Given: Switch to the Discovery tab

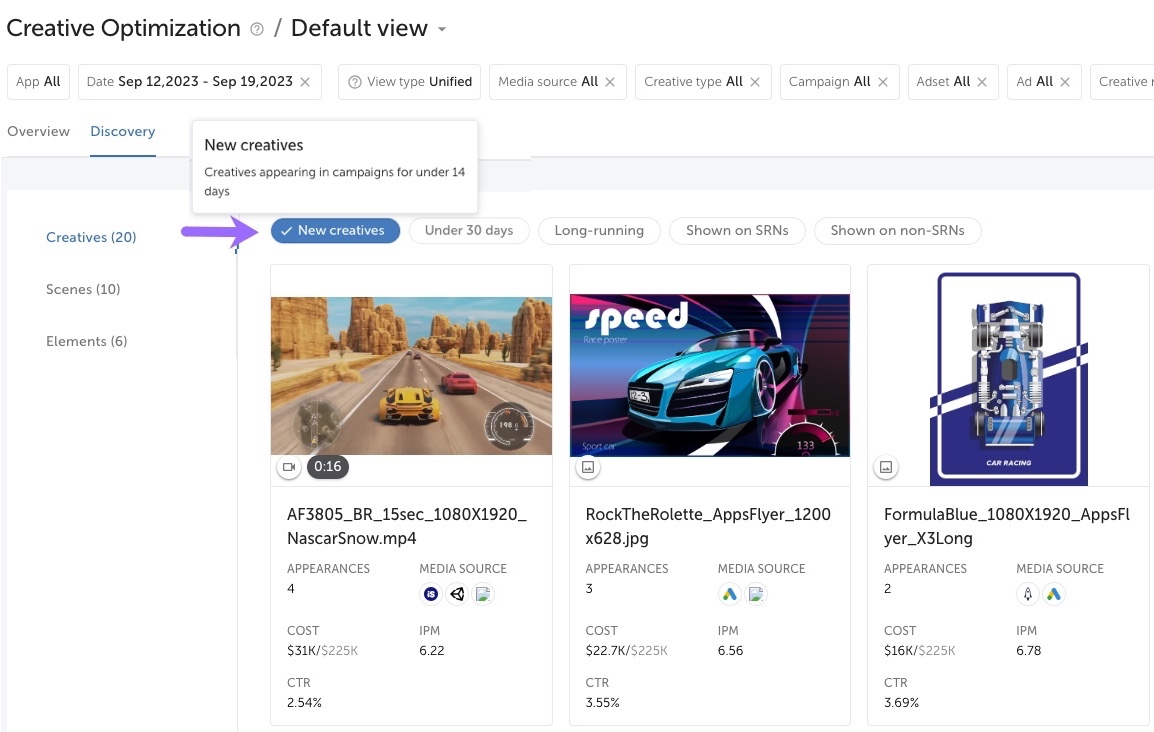Looking at the screenshot, I should coord(123,131).
